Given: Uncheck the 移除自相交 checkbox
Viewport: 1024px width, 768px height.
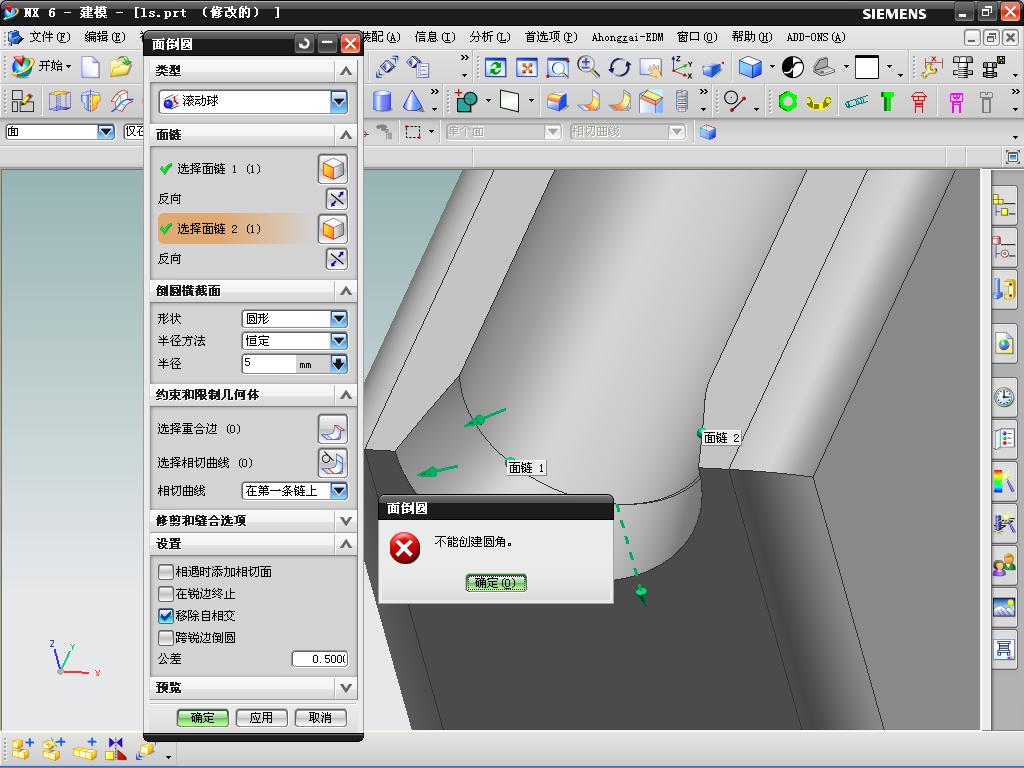Looking at the screenshot, I should coord(166,615).
